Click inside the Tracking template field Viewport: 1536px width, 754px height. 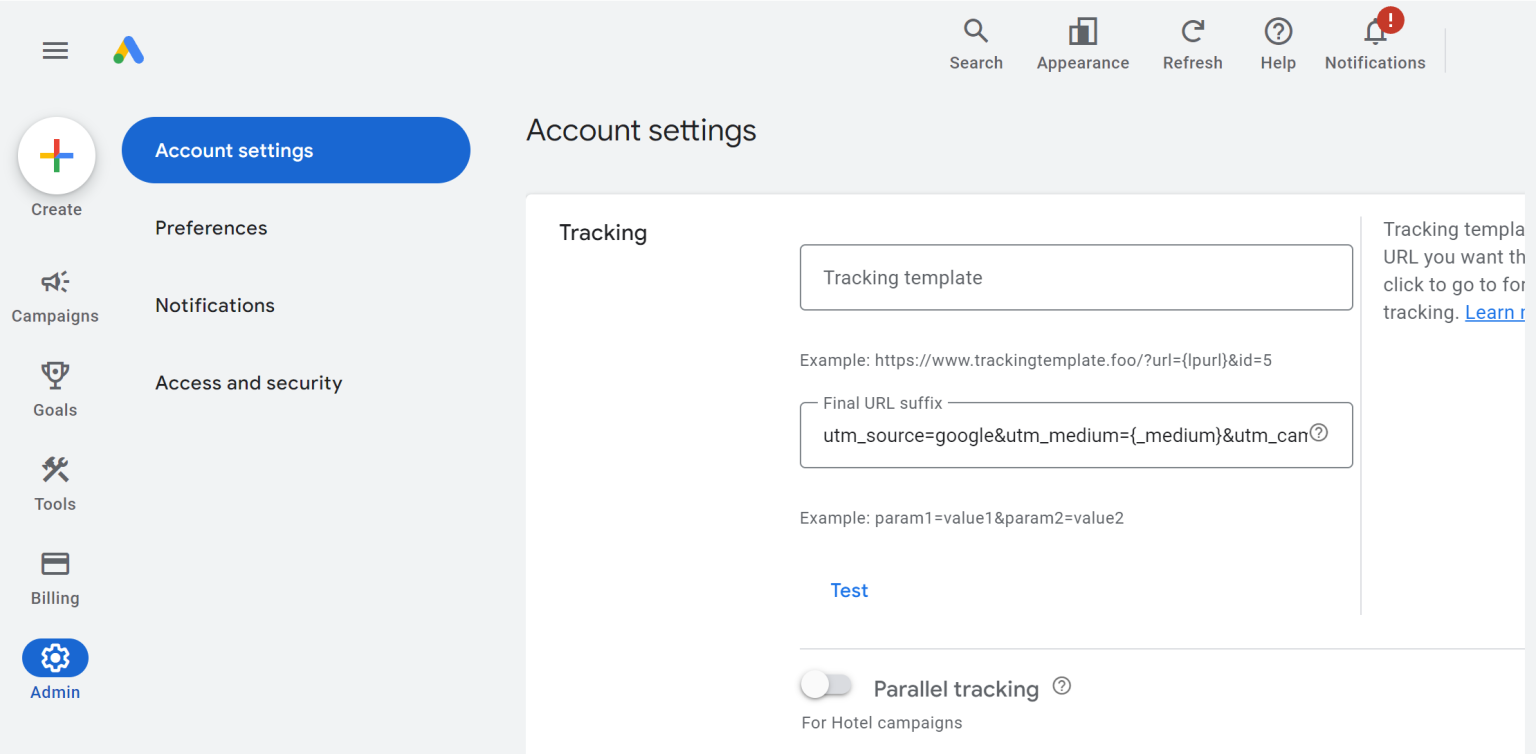click(x=1076, y=277)
